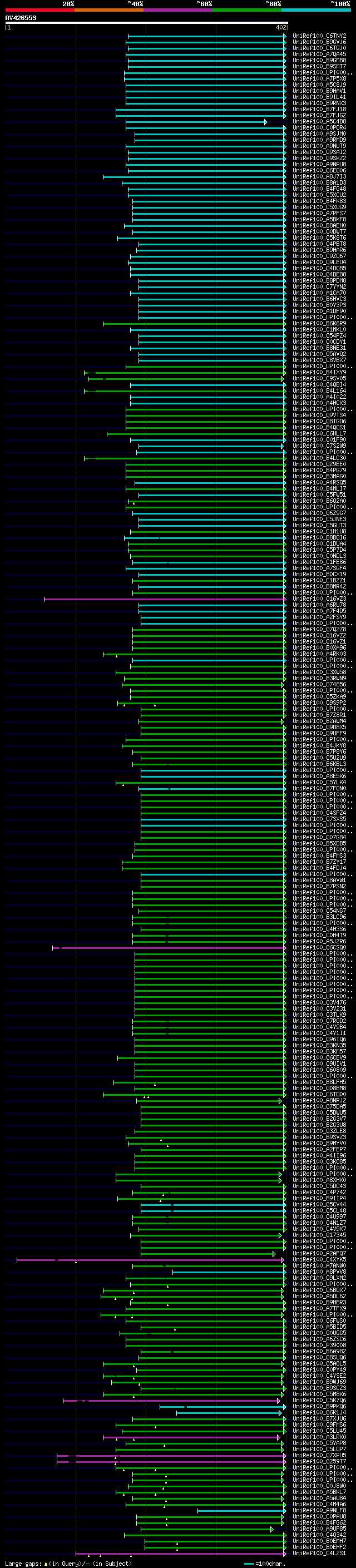Select the UniRef100_C1FE86 label

(319, 562)
